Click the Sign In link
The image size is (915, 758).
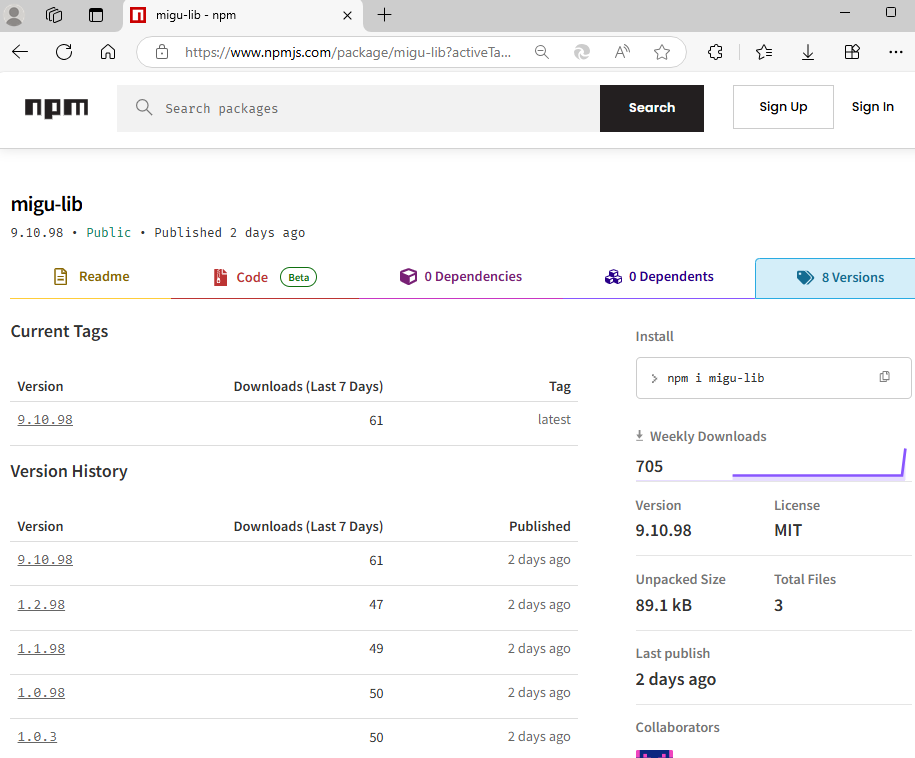tap(872, 107)
